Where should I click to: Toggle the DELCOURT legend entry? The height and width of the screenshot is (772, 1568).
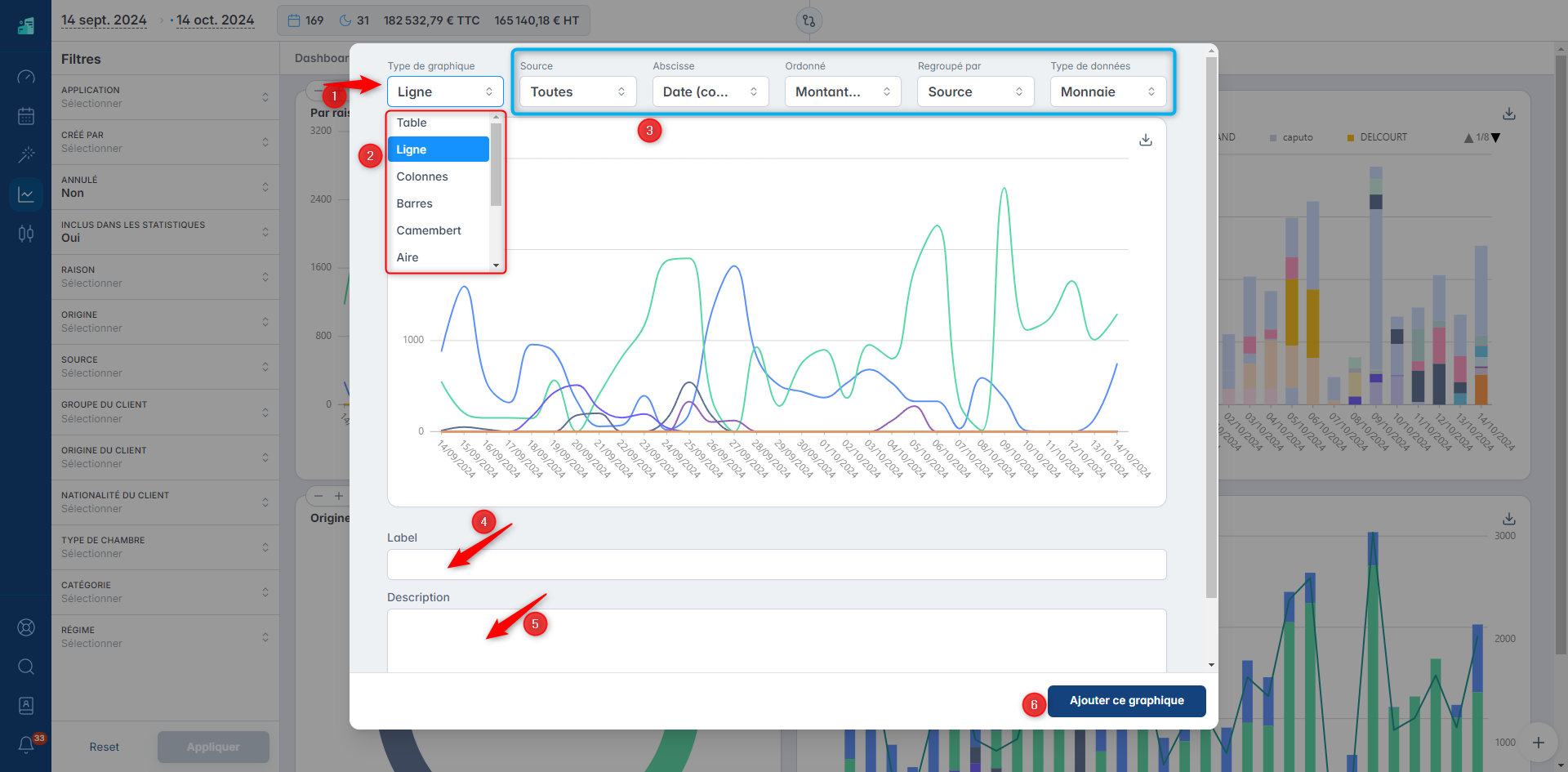click(1377, 138)
